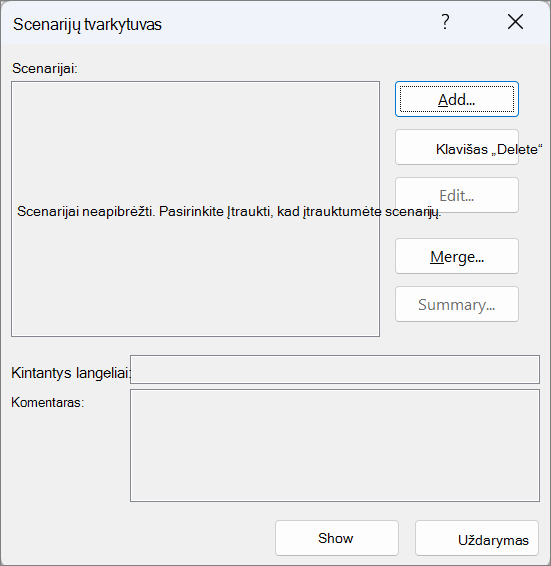Click the Add... button
Screen dimensions: 551x566
pyautogui.click(x=457, y=99)
